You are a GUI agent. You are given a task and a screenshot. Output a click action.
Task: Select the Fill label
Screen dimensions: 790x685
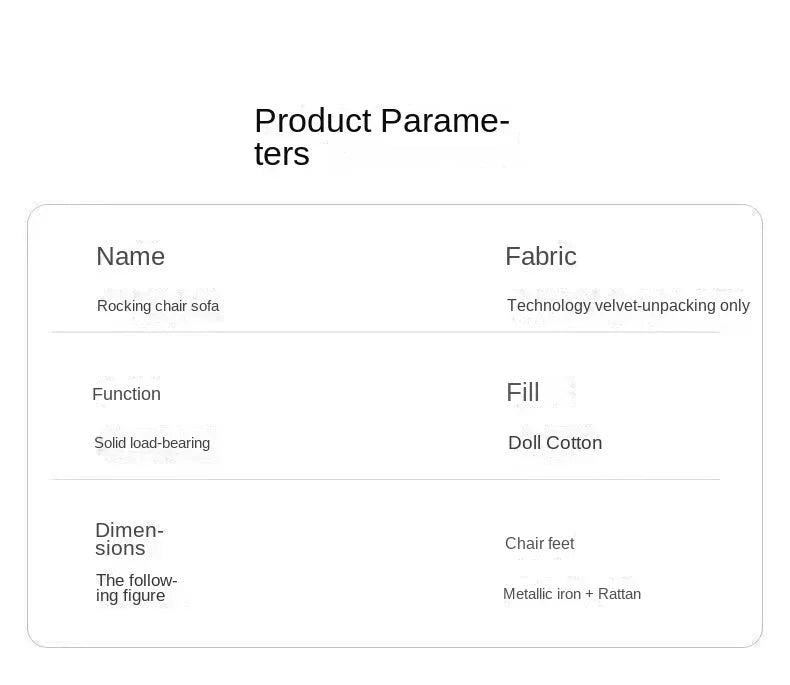click(x=522, y=392)
